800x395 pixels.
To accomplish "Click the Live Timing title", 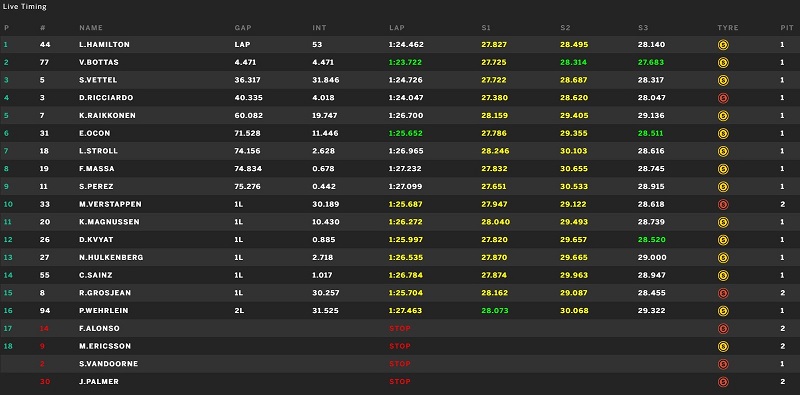I will (24, 7).
